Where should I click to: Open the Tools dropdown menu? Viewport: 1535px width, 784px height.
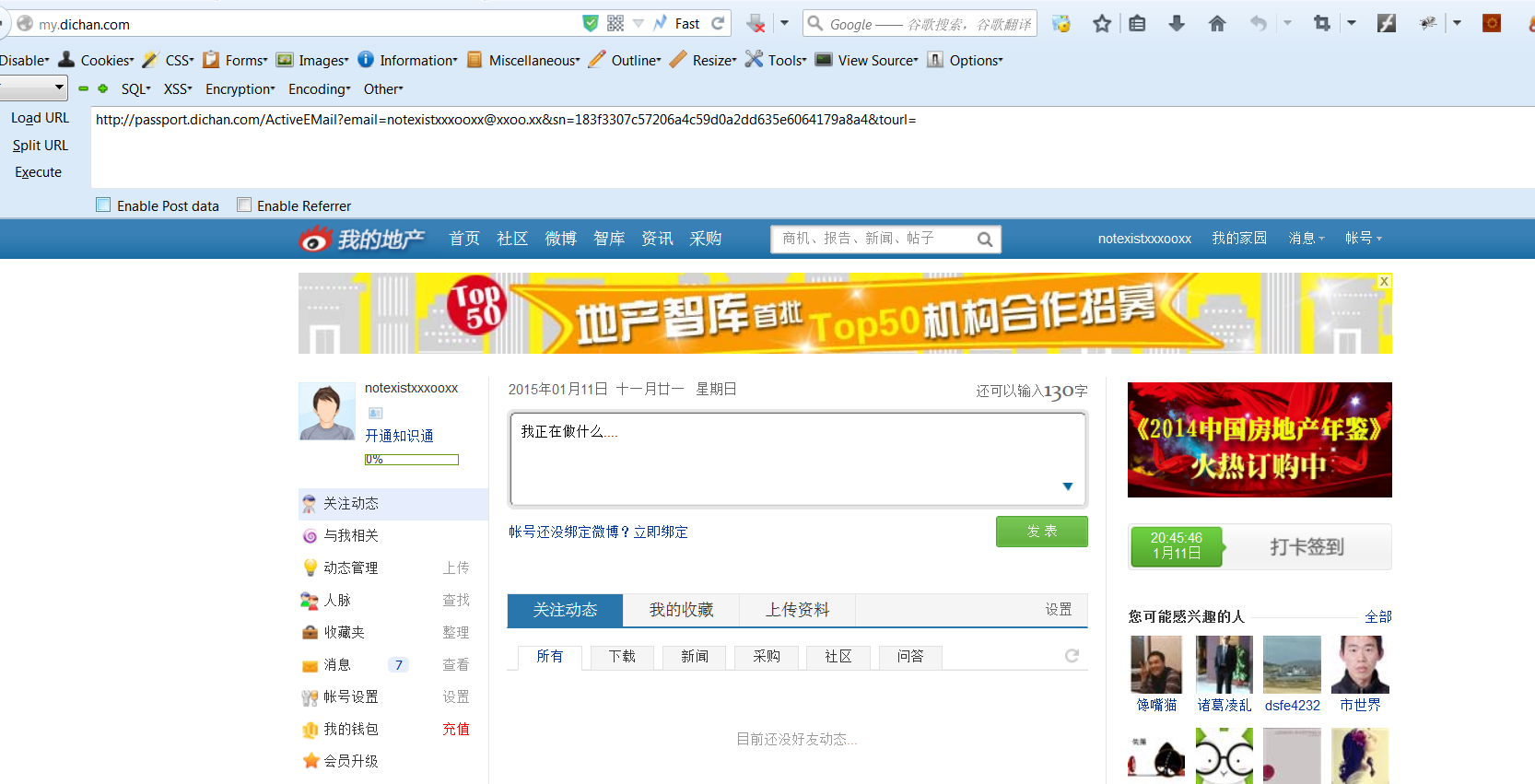(777, 60)
